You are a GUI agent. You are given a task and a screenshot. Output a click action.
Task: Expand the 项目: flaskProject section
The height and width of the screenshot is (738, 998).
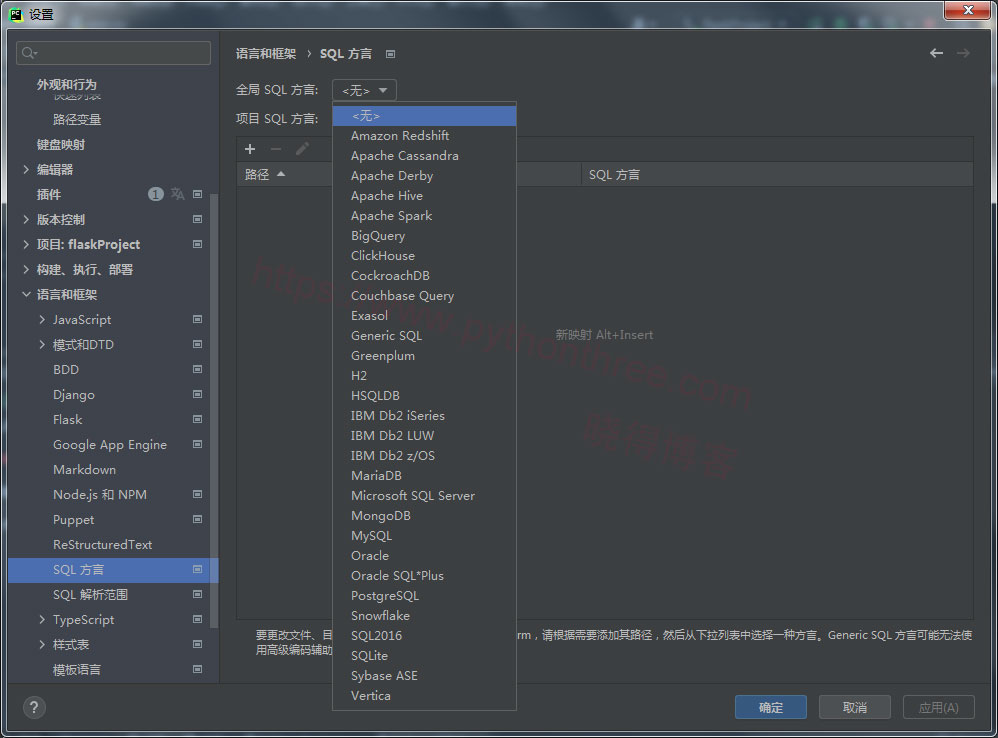click(x=26, y=244)
